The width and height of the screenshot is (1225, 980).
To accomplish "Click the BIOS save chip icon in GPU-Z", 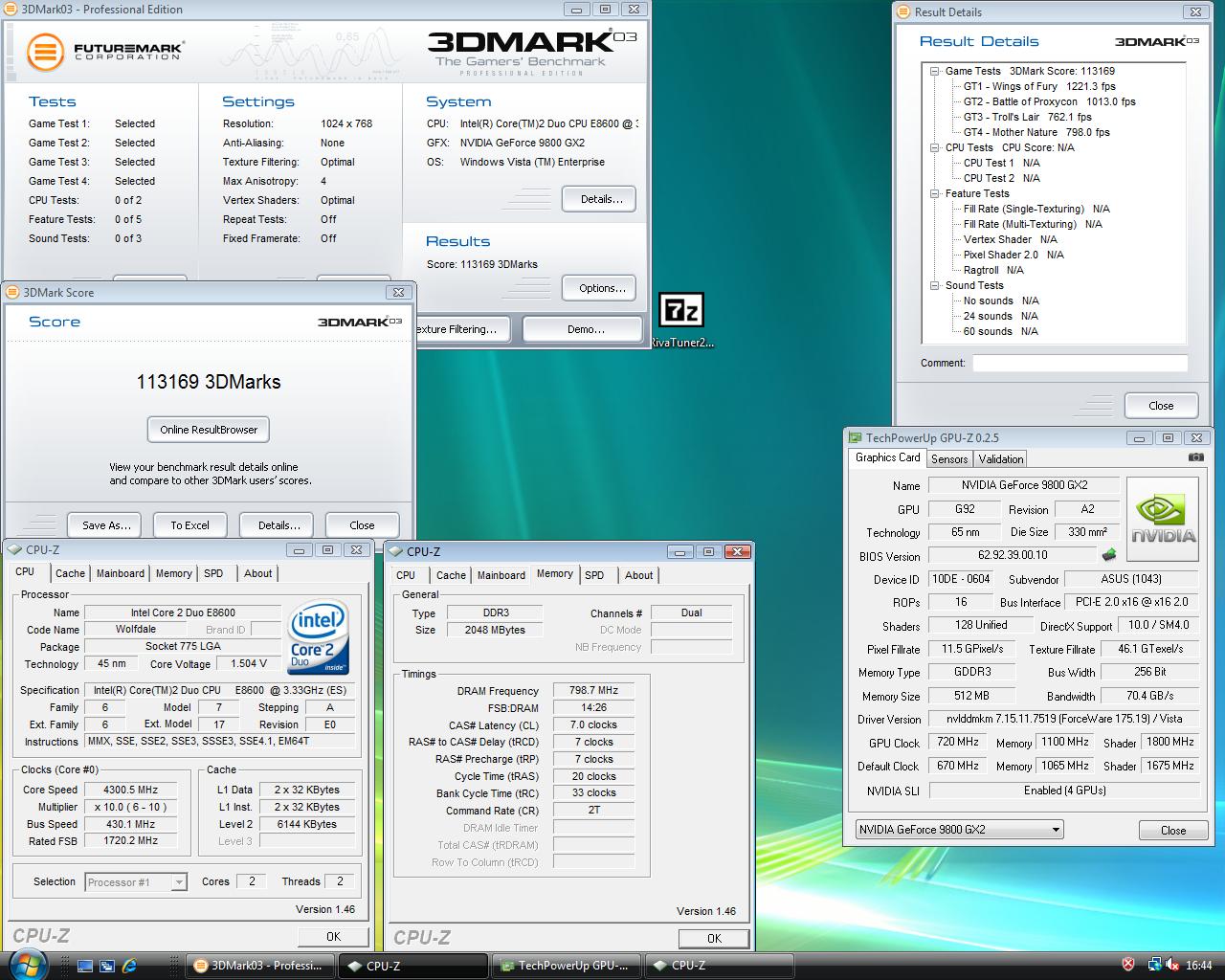I will (x=1109, y=555).
